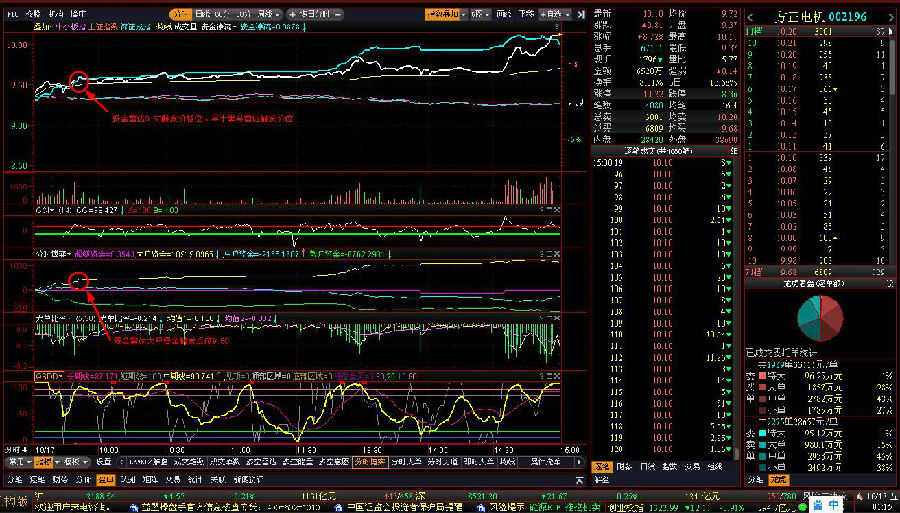Click the Chinese 中 input mode button

coord(832,502)
